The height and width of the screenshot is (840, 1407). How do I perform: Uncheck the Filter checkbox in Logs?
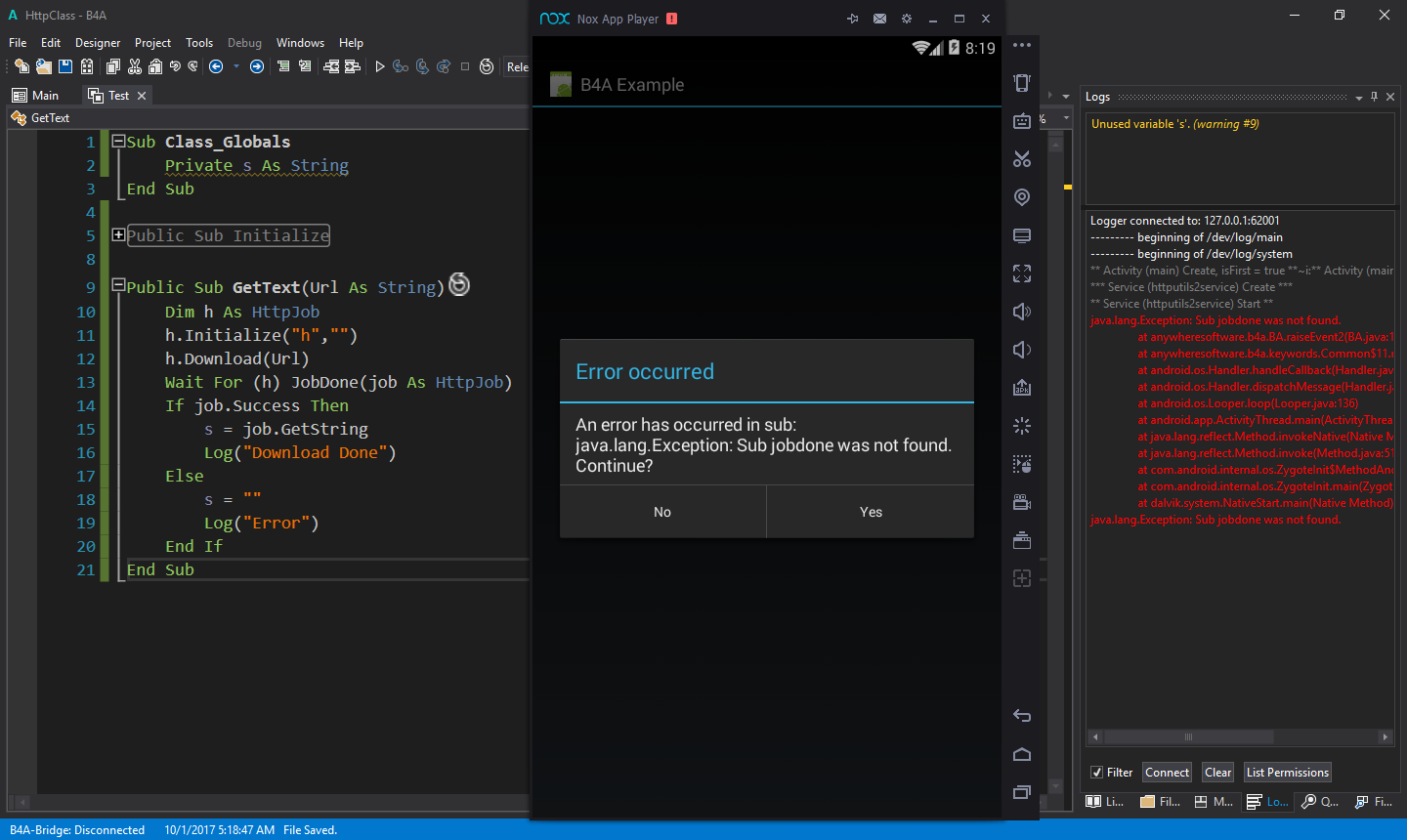click(1096, 773)
